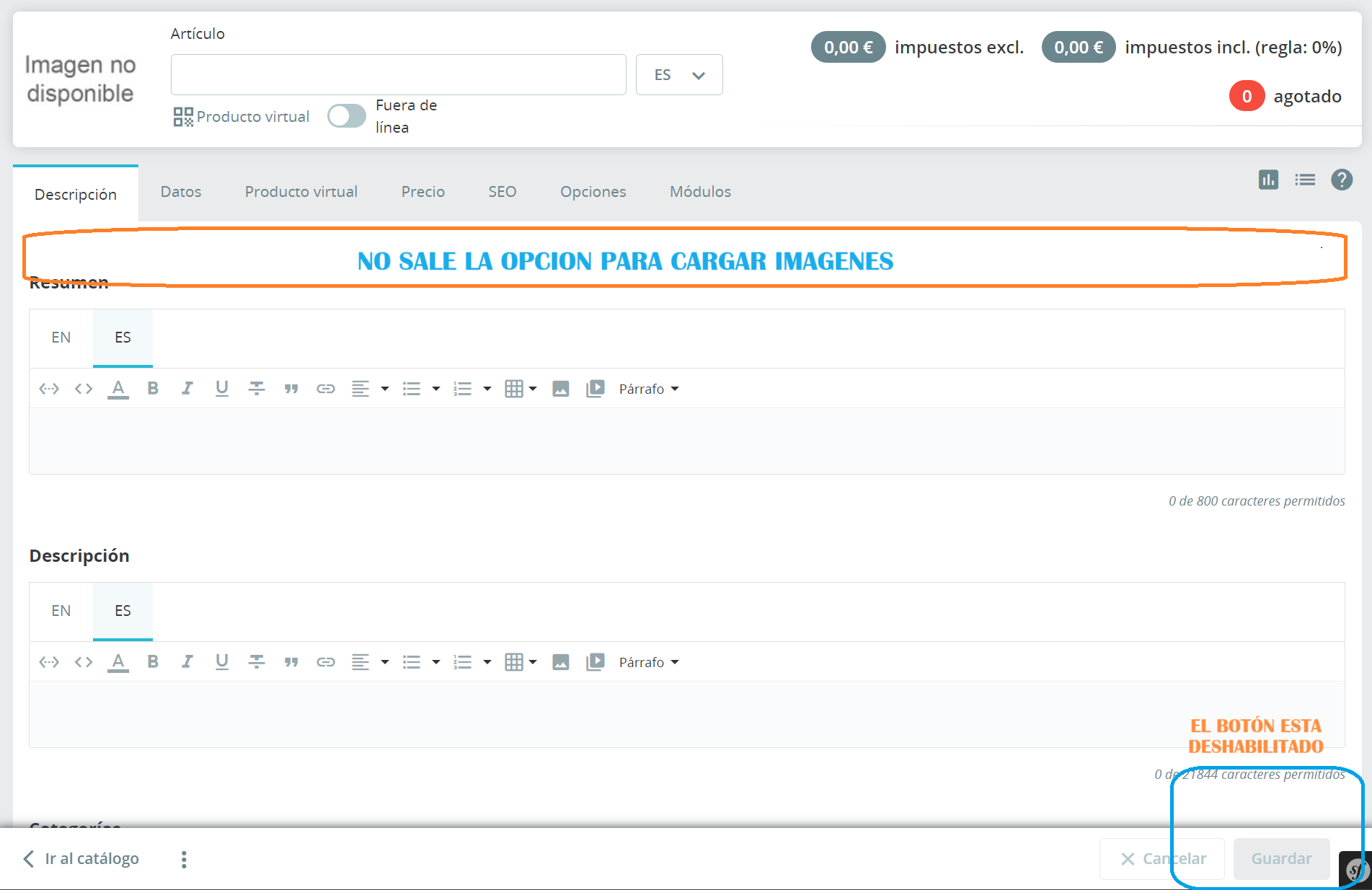Image resolution: width=1372 pixels, height=890 pixels.
Task: Insert link in Resumen editor
Action: tap(326, 389)
